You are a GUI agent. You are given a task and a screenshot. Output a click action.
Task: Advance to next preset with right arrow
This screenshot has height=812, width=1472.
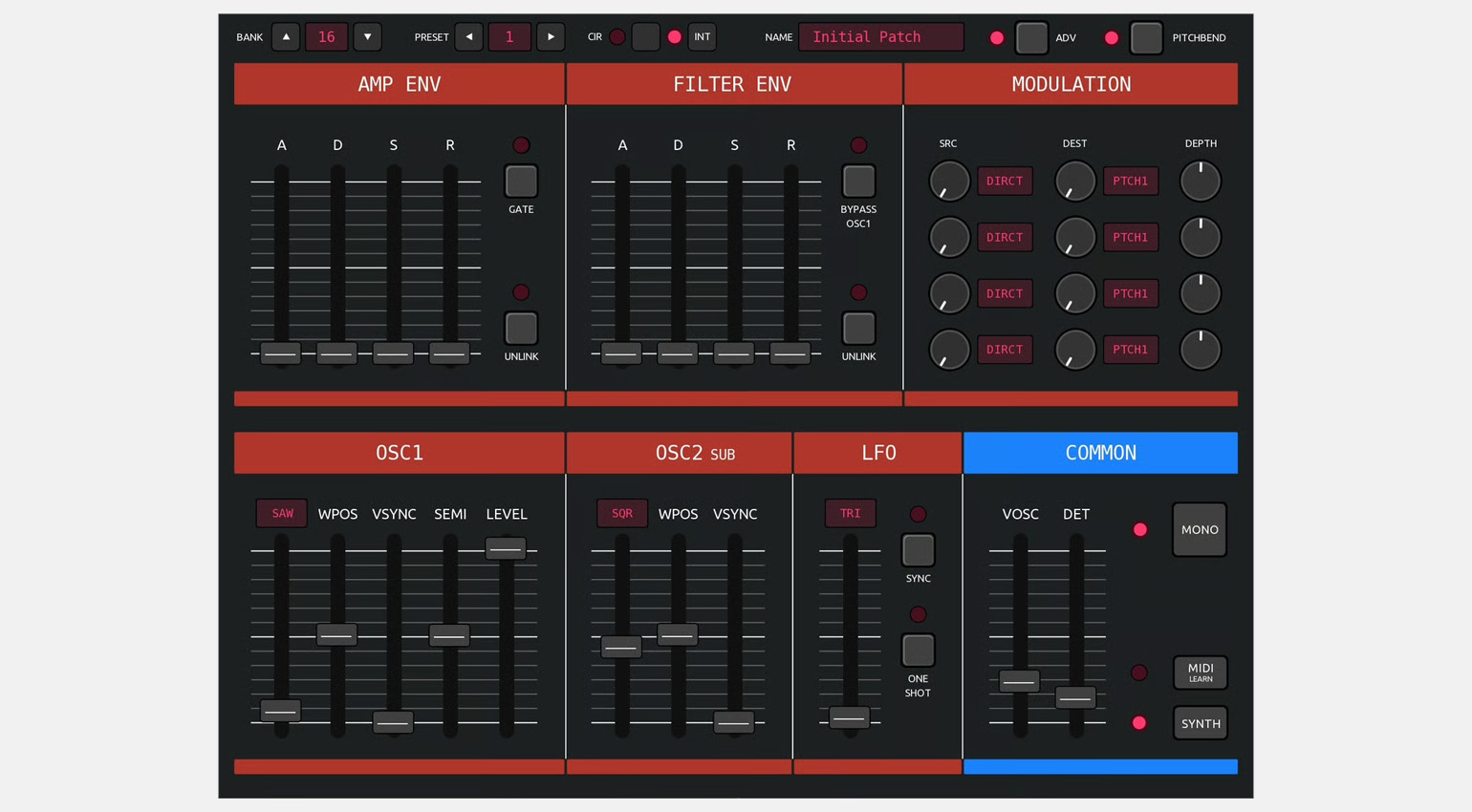551,37
